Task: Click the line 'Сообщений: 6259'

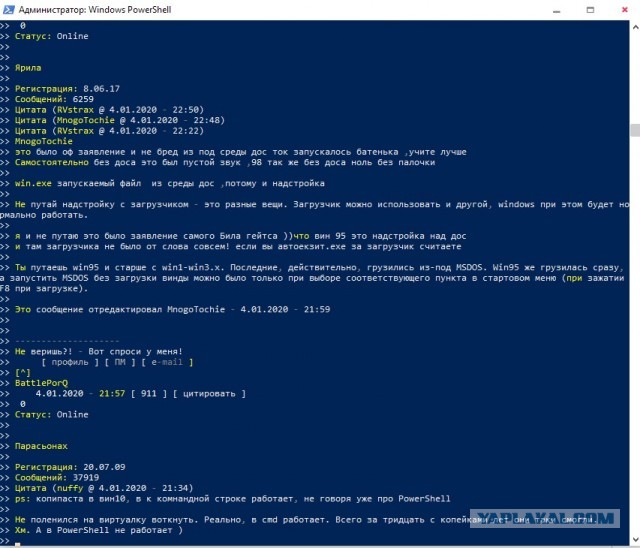Action: 54,99
